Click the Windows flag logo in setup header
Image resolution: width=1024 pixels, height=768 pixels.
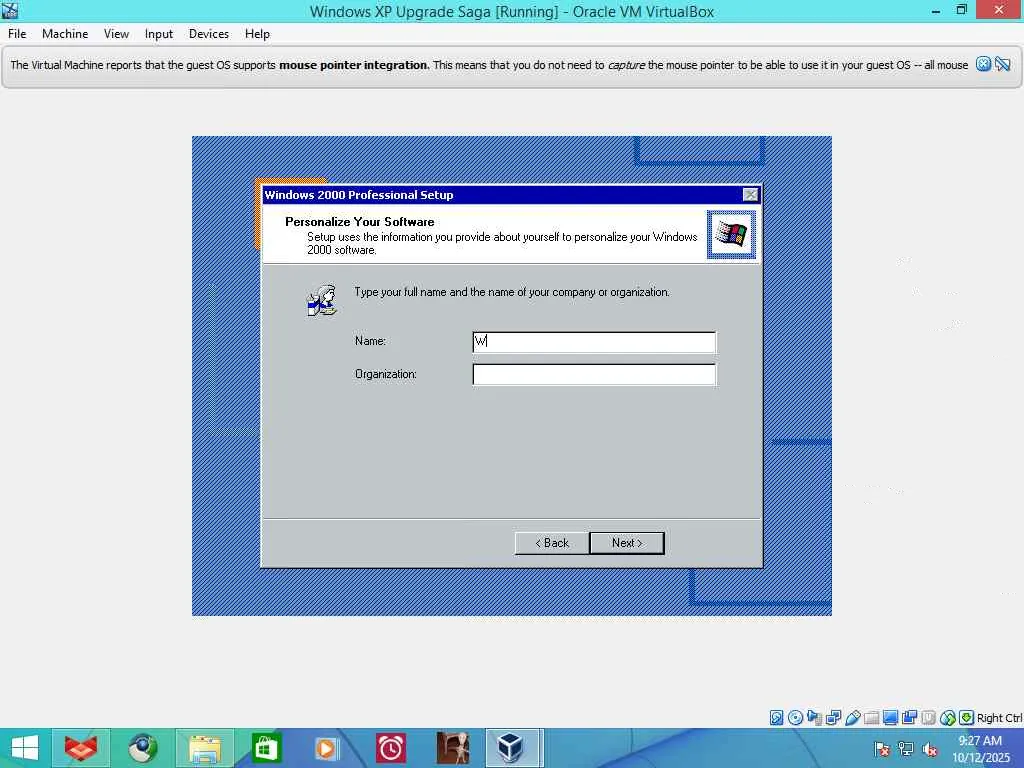click(731, 234)
